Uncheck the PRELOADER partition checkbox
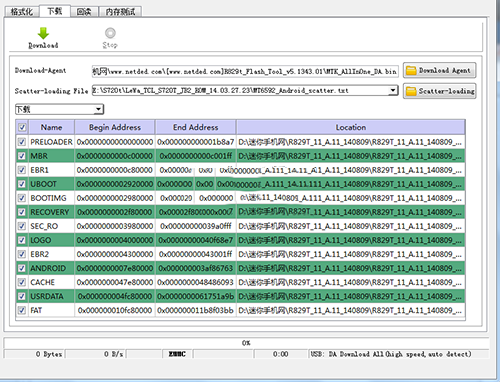 coord(22,142)
